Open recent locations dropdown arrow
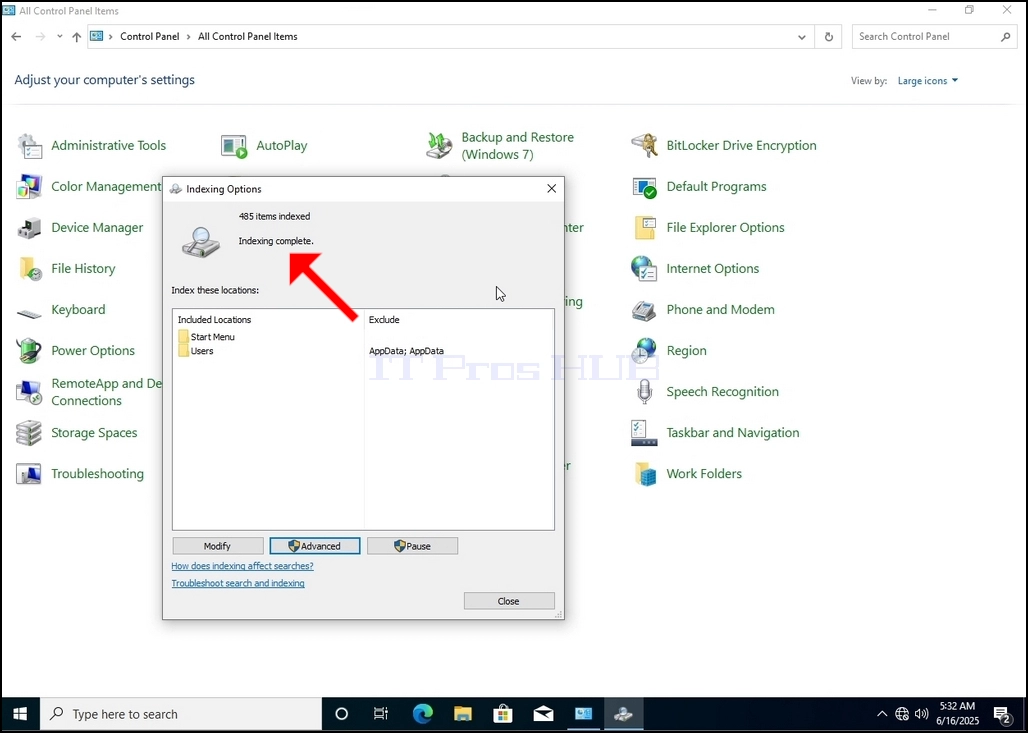 click(x=60, y=37)
